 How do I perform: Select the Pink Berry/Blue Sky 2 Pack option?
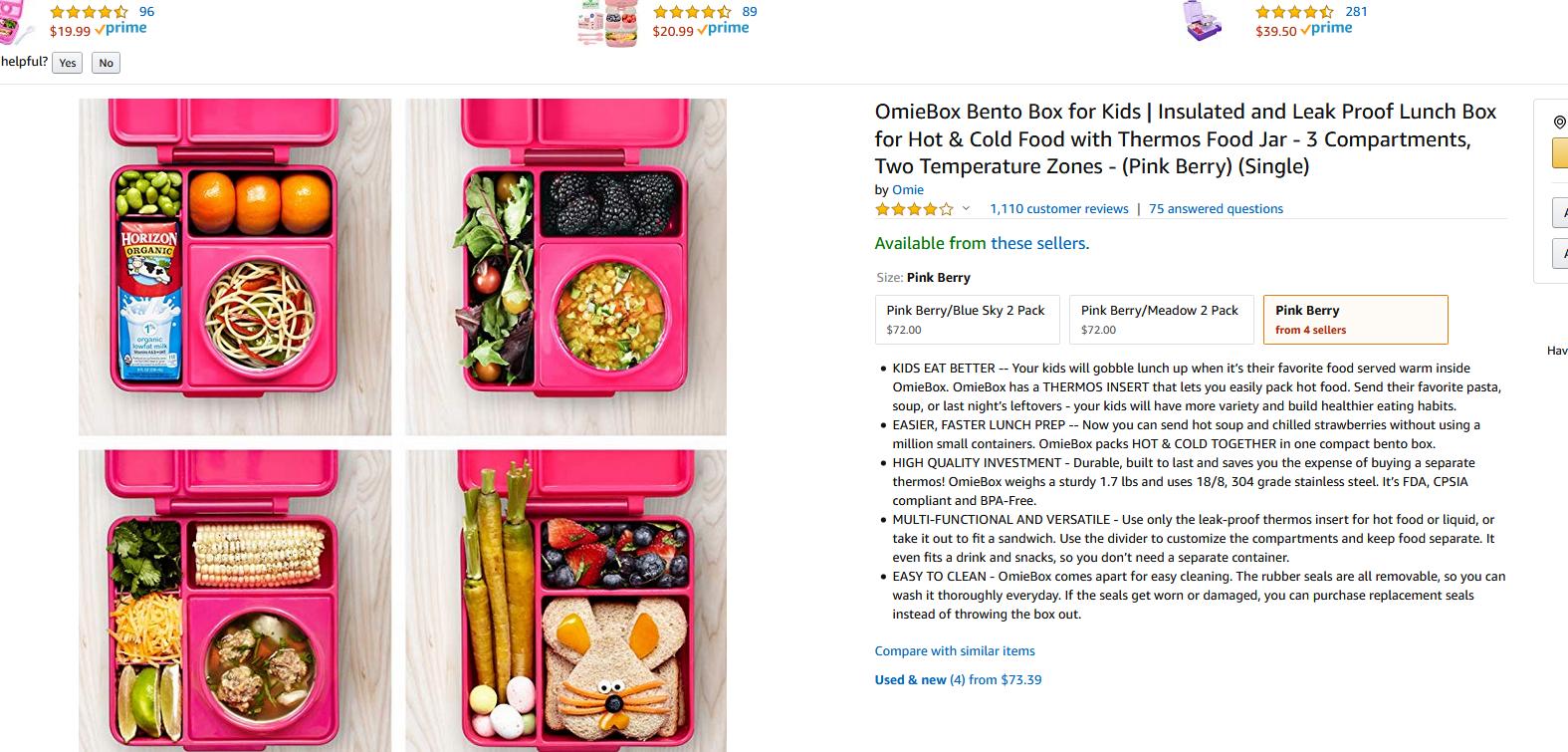click(966, 320)
